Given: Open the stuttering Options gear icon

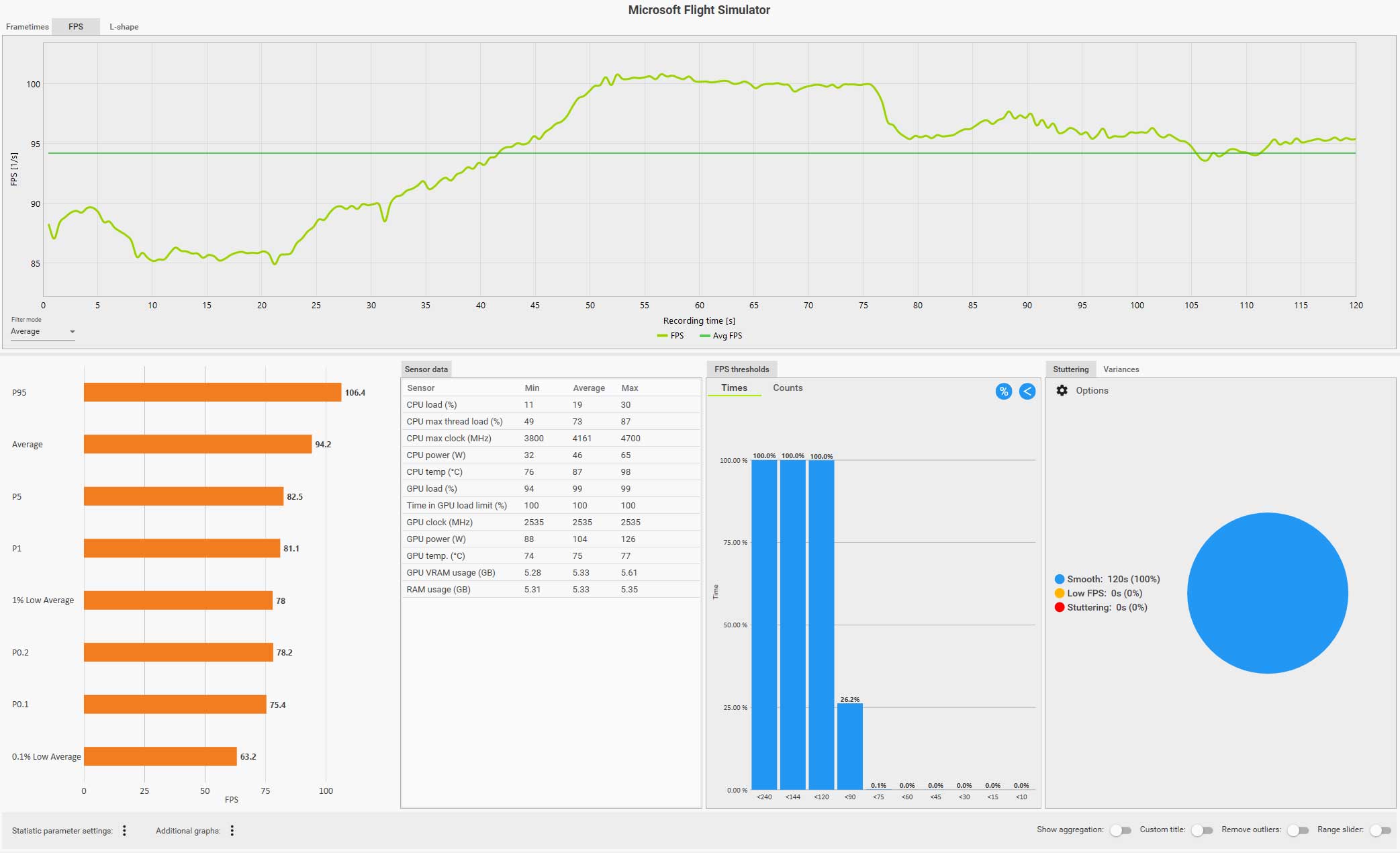Looking at the screenshot, I should coord(1062,391).
